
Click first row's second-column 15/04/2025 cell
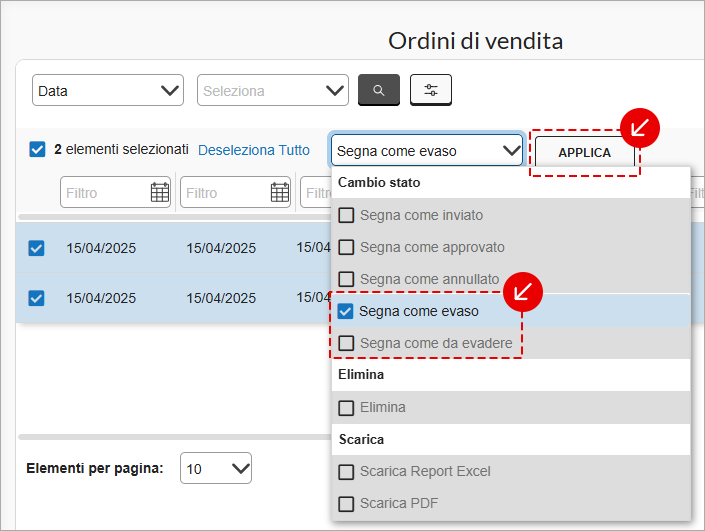coord(221,248)
